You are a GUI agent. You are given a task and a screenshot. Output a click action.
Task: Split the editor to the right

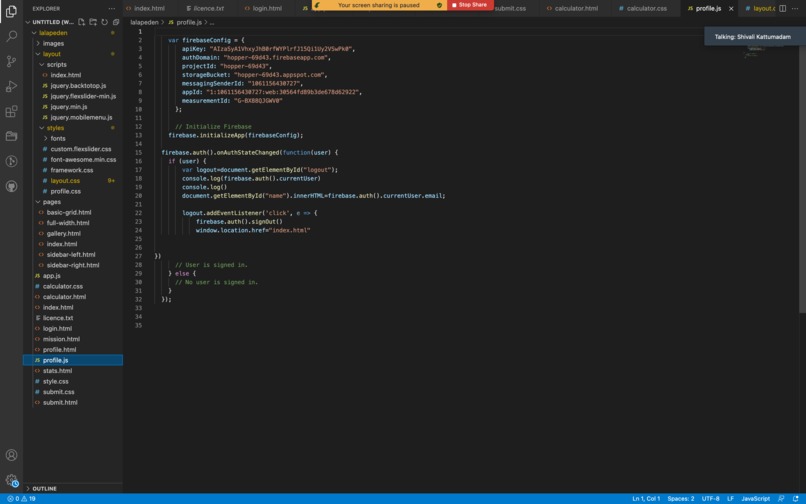pos(782,8)
